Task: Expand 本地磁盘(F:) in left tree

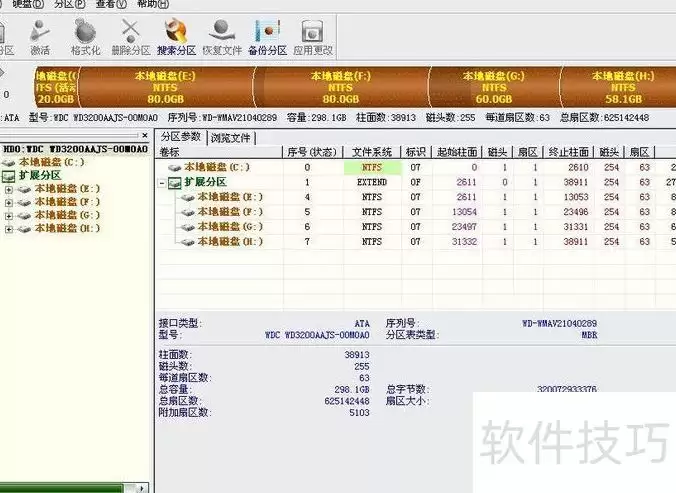Action: point(9,203)
